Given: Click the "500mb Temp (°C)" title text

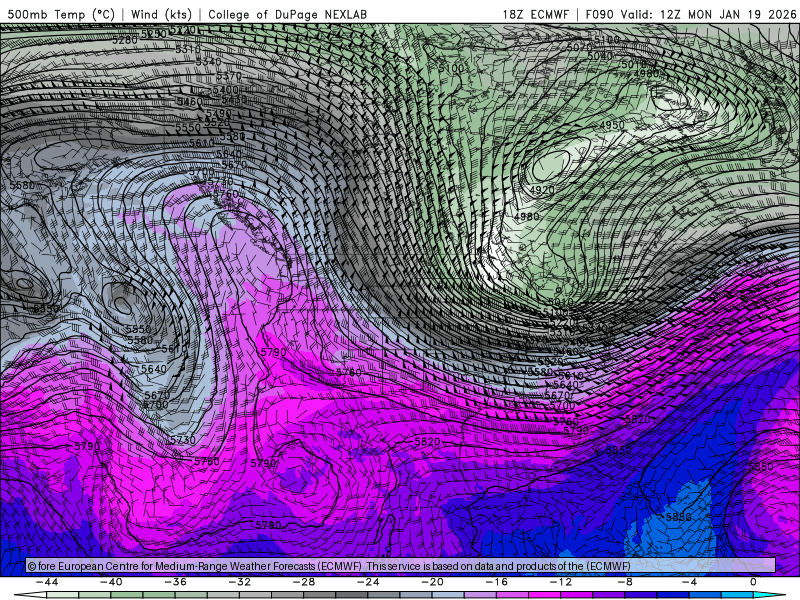Looking at the screenshot, I should [x=61, y=14].
